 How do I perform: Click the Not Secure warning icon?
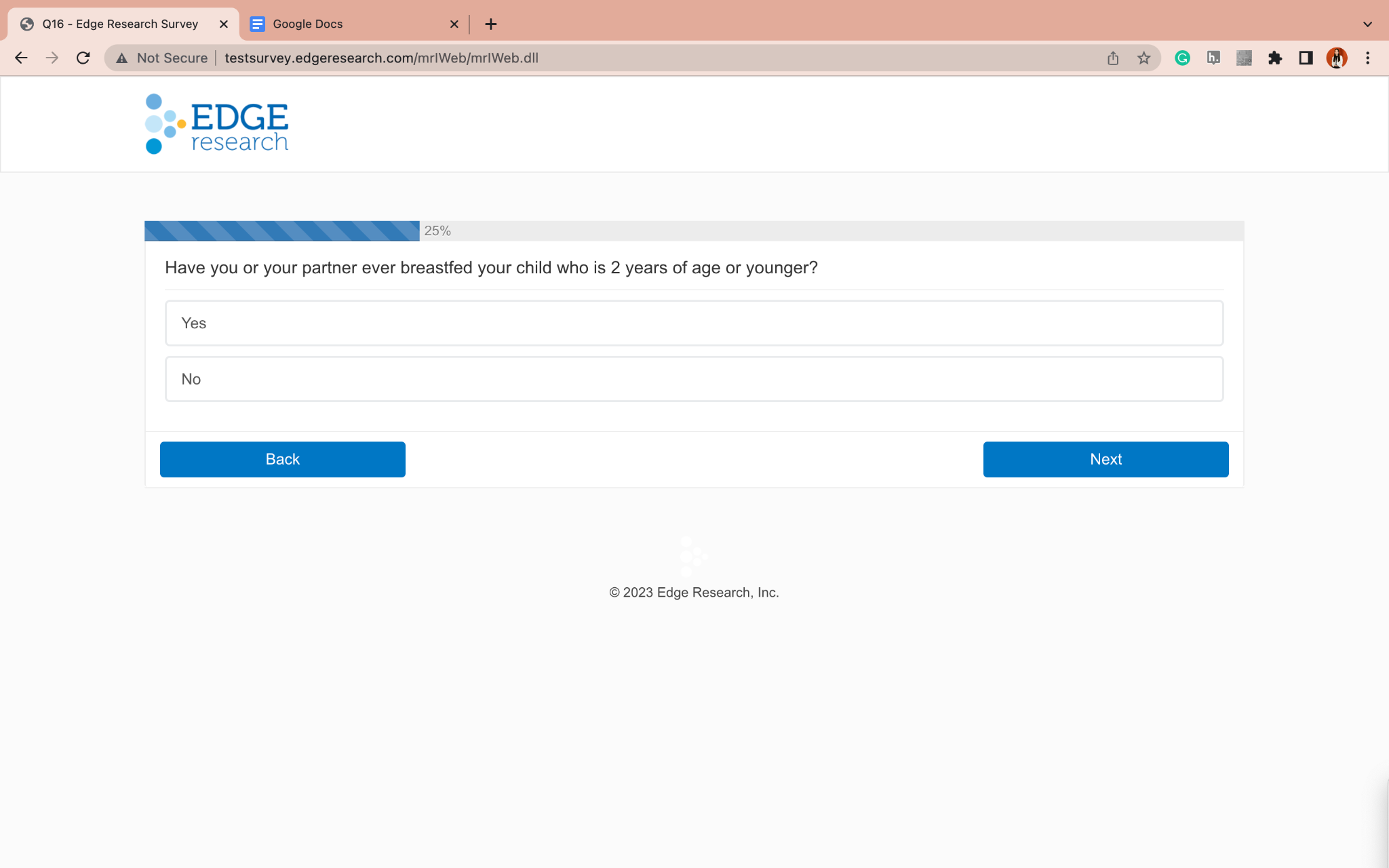pyautogui.click(x=122, y=58)
